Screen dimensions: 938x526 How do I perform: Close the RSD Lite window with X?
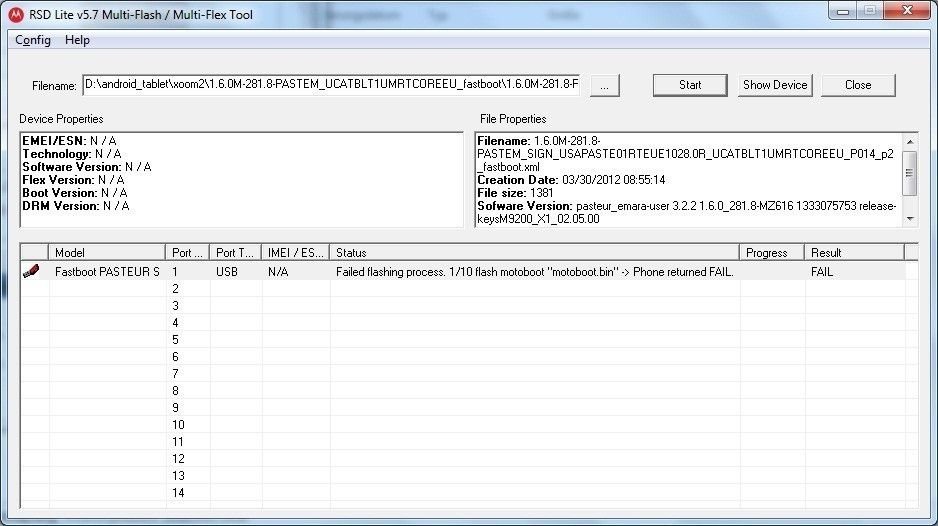[x=907, y=11]
